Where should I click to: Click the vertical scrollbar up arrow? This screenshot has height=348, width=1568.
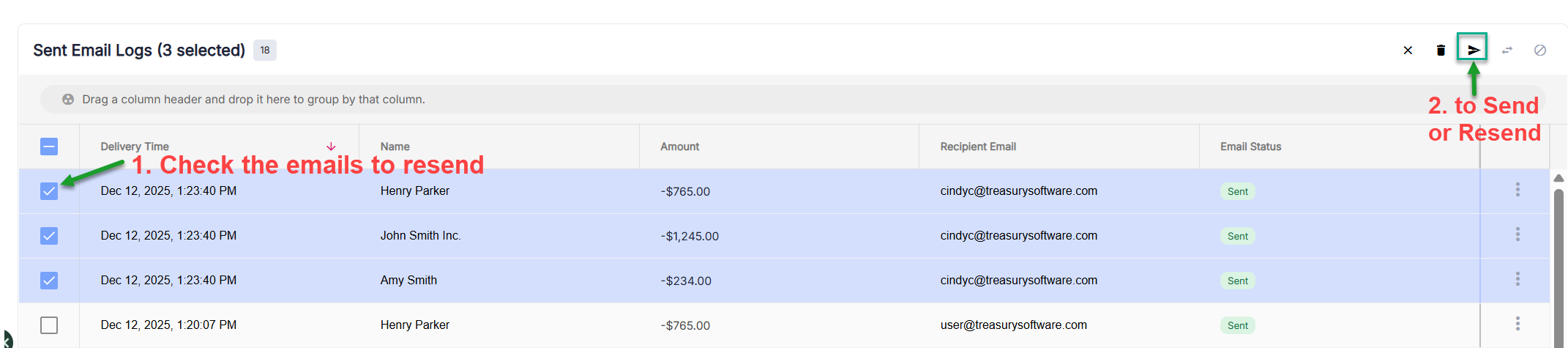1558,178
